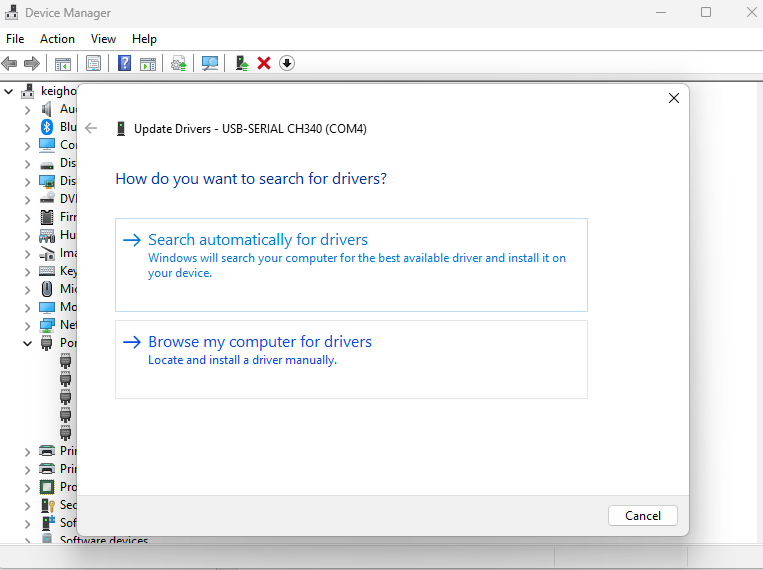Screen dimensions: 763x570
Task: Click Scan for hardware changes toolbar icon
Action: tap(210, 63)
